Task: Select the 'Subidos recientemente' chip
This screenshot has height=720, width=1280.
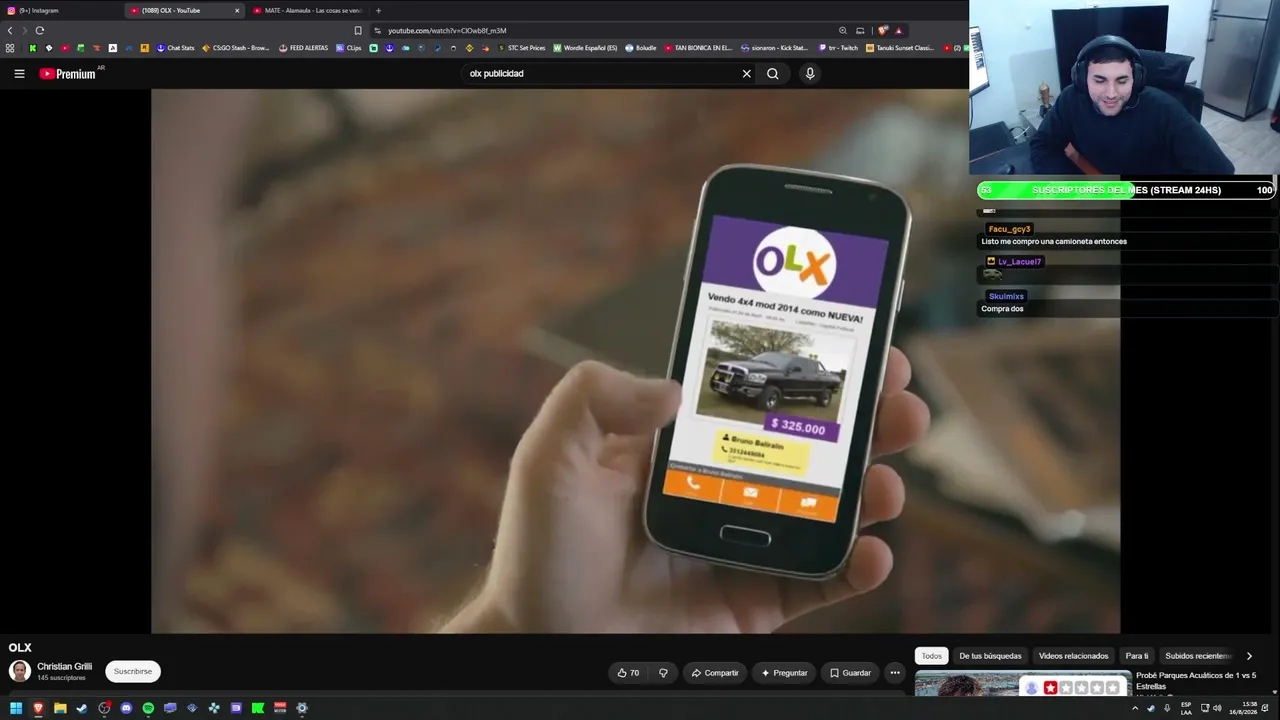Action: (x=1198, y=656)
